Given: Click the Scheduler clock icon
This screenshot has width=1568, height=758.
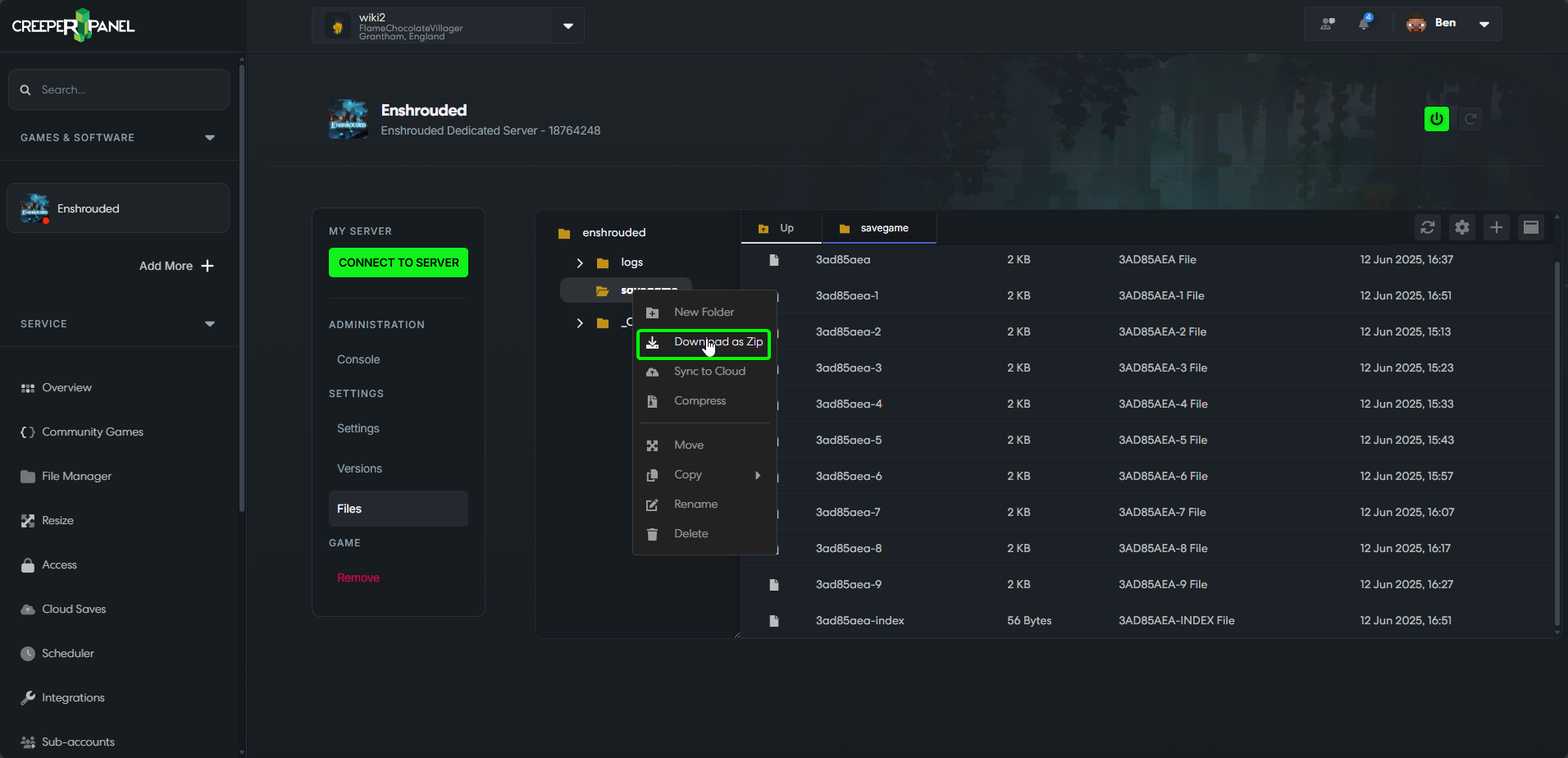Looking at the screenshot, I should click(28, 654).
